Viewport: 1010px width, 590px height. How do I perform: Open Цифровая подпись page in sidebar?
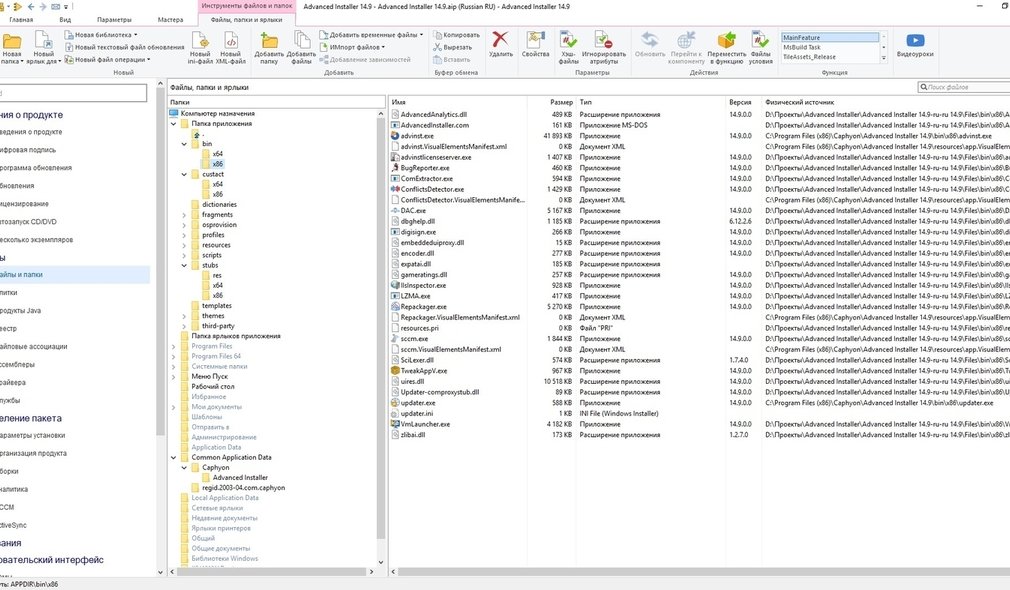point(28,150)
